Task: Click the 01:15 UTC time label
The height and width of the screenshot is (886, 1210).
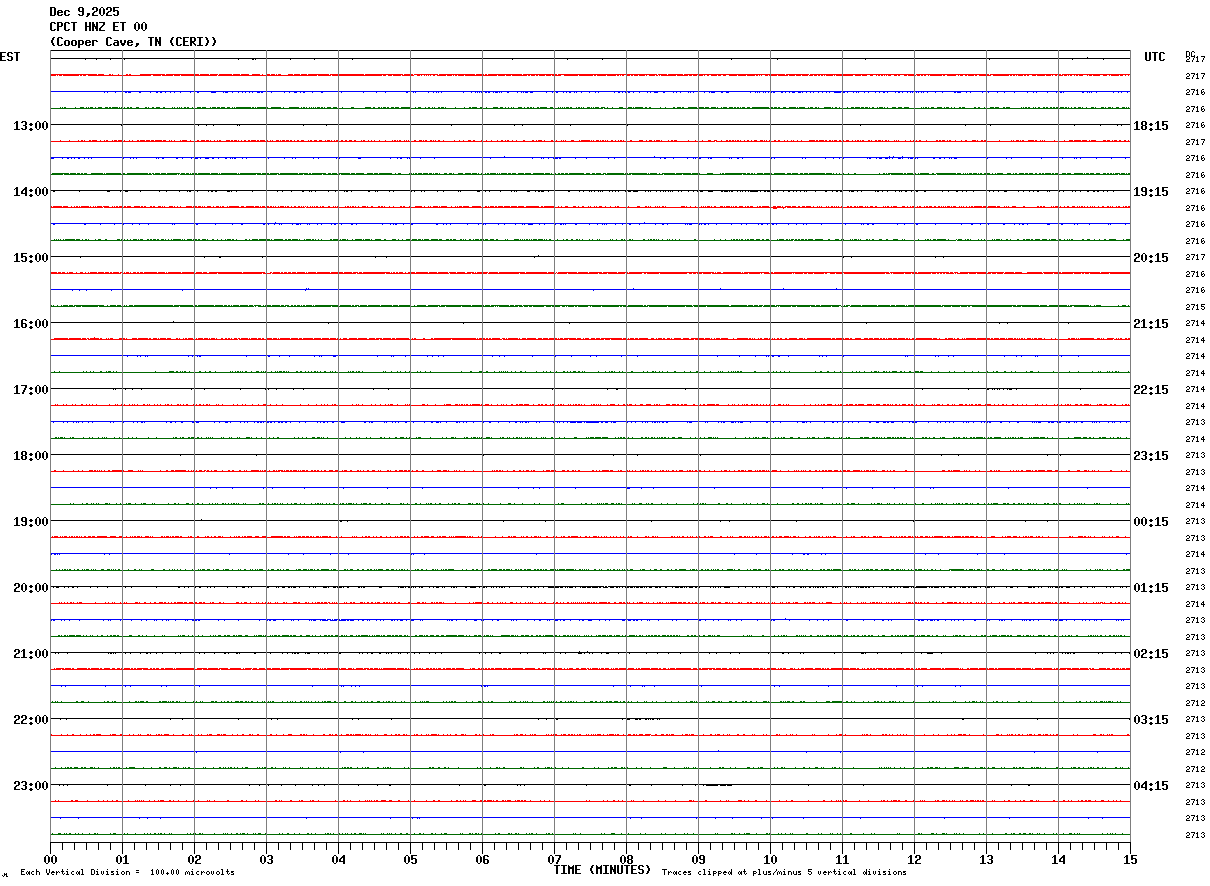Action: tap(1151, 587)
